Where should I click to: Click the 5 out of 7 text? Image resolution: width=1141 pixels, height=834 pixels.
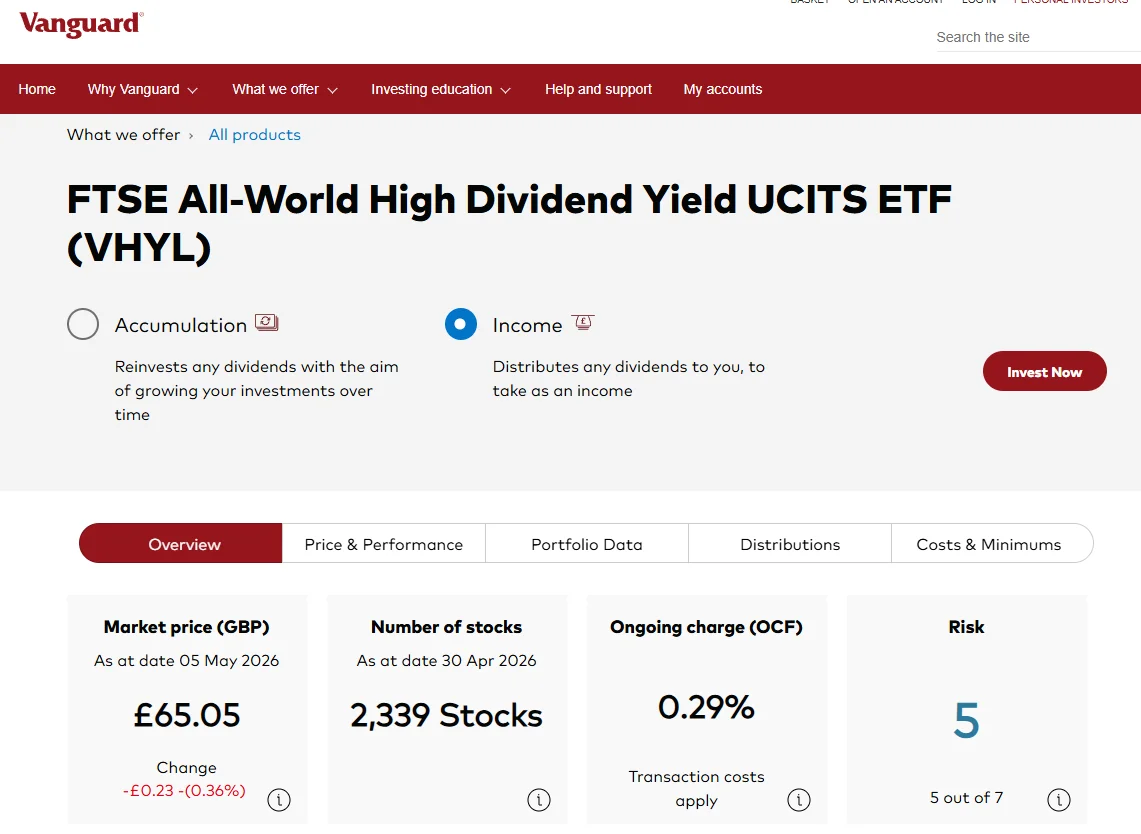point(966,798)
